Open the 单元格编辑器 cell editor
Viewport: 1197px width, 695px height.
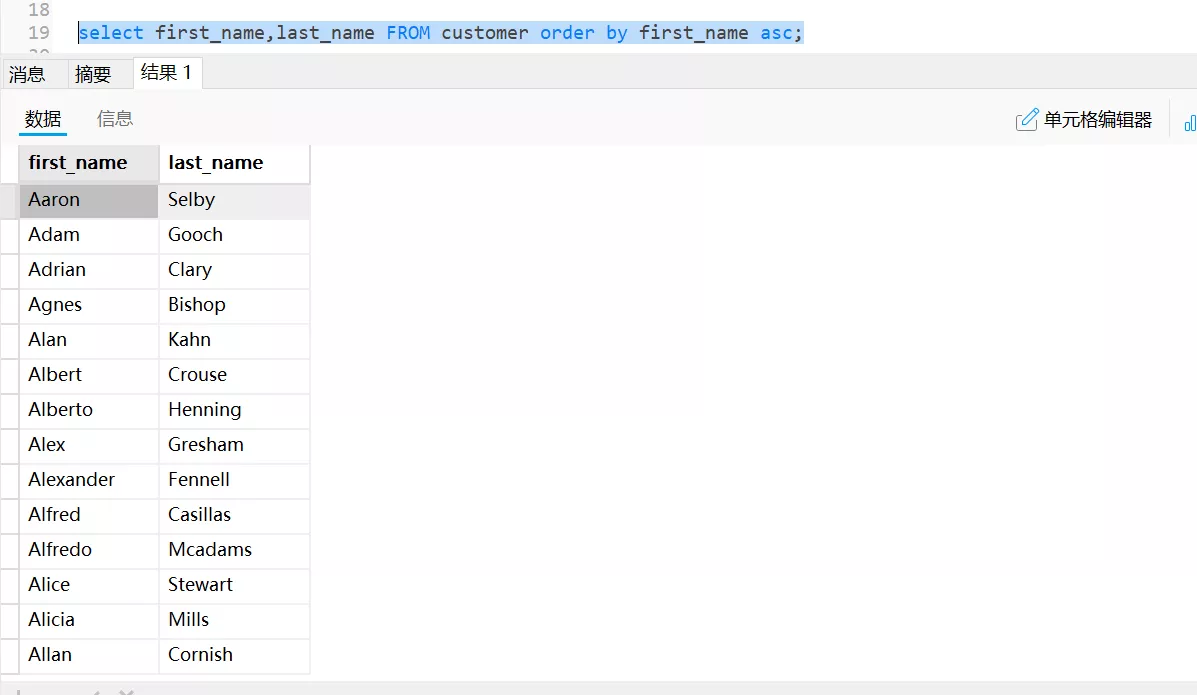pyautogui.click(x=1085, y=121)
